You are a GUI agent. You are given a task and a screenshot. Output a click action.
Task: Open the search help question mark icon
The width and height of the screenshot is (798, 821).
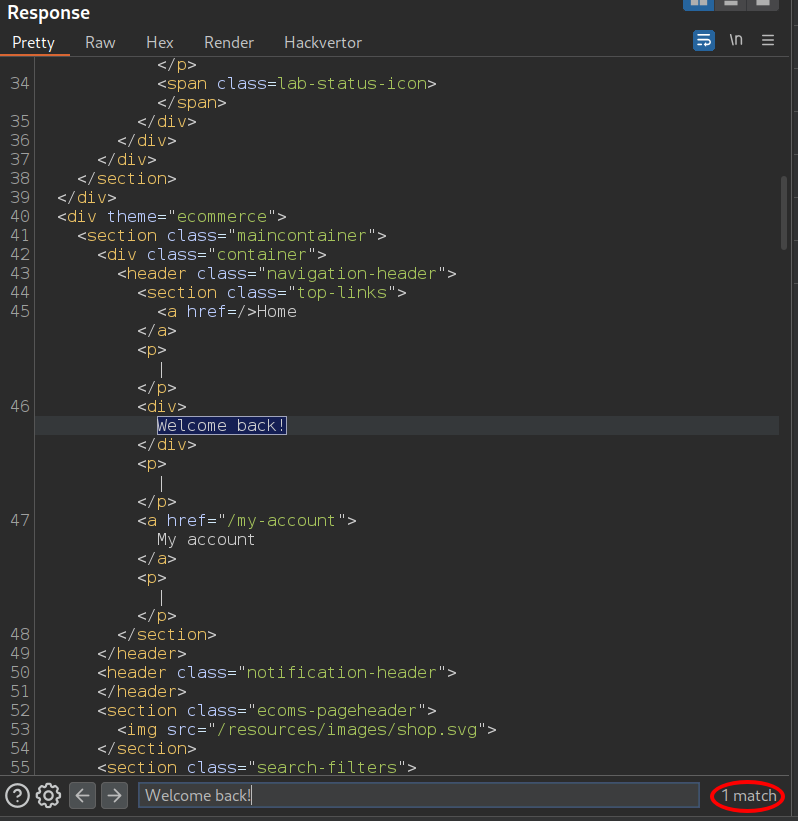pos(17,796)
